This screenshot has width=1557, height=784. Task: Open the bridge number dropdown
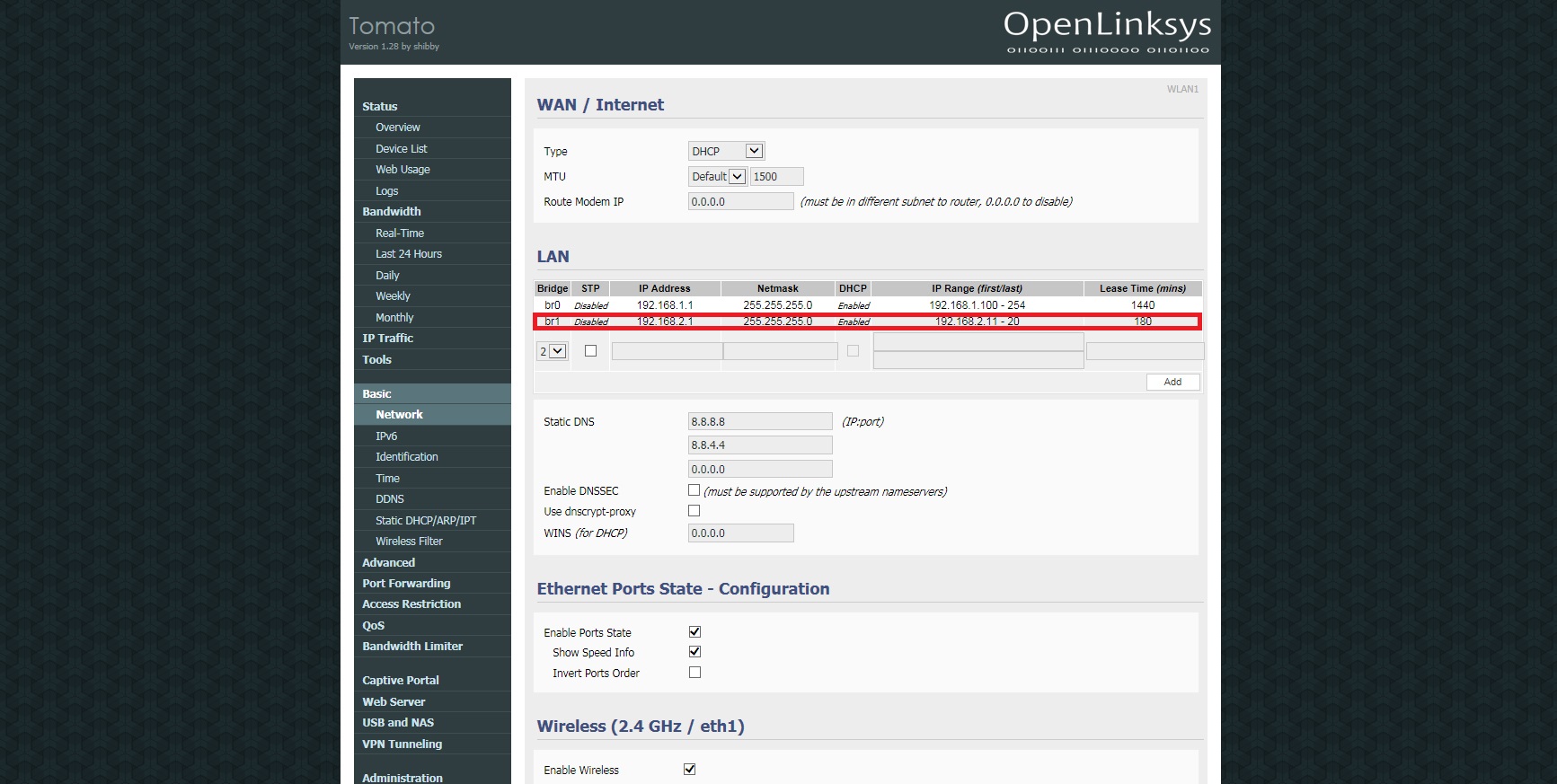[552, 351]
